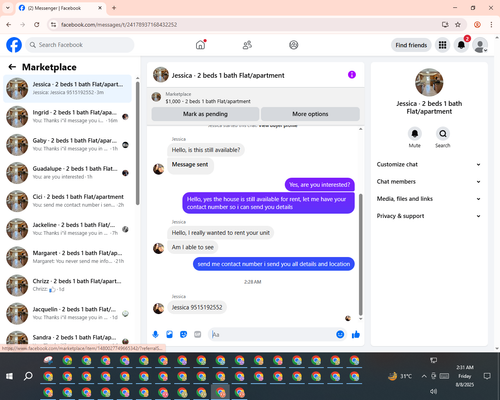Open the Cici conversation in the list
The width and height of the screenshot is (500, 400).
click(67, 201)
